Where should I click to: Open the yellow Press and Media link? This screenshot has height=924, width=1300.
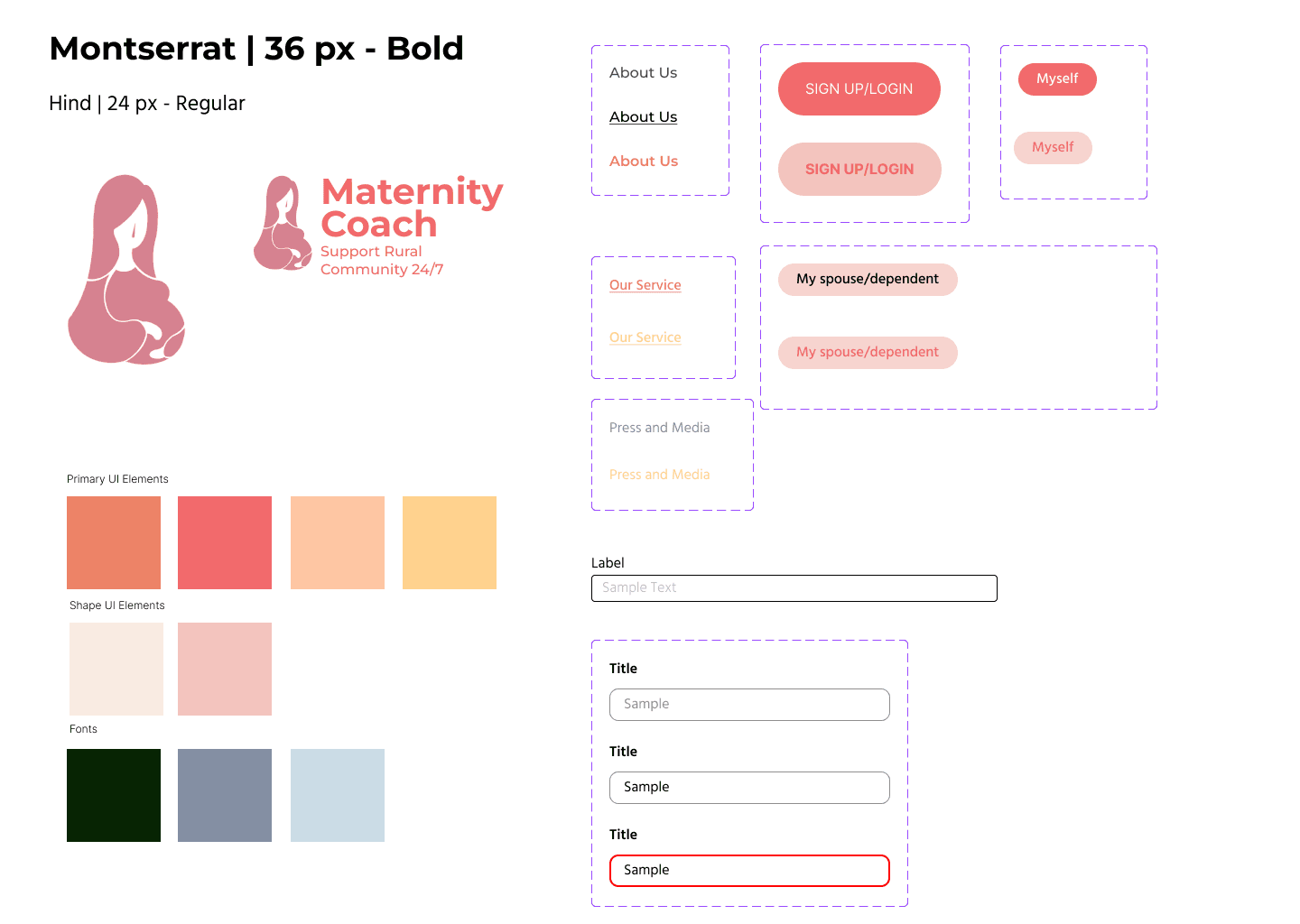click(x=659, y=475)
